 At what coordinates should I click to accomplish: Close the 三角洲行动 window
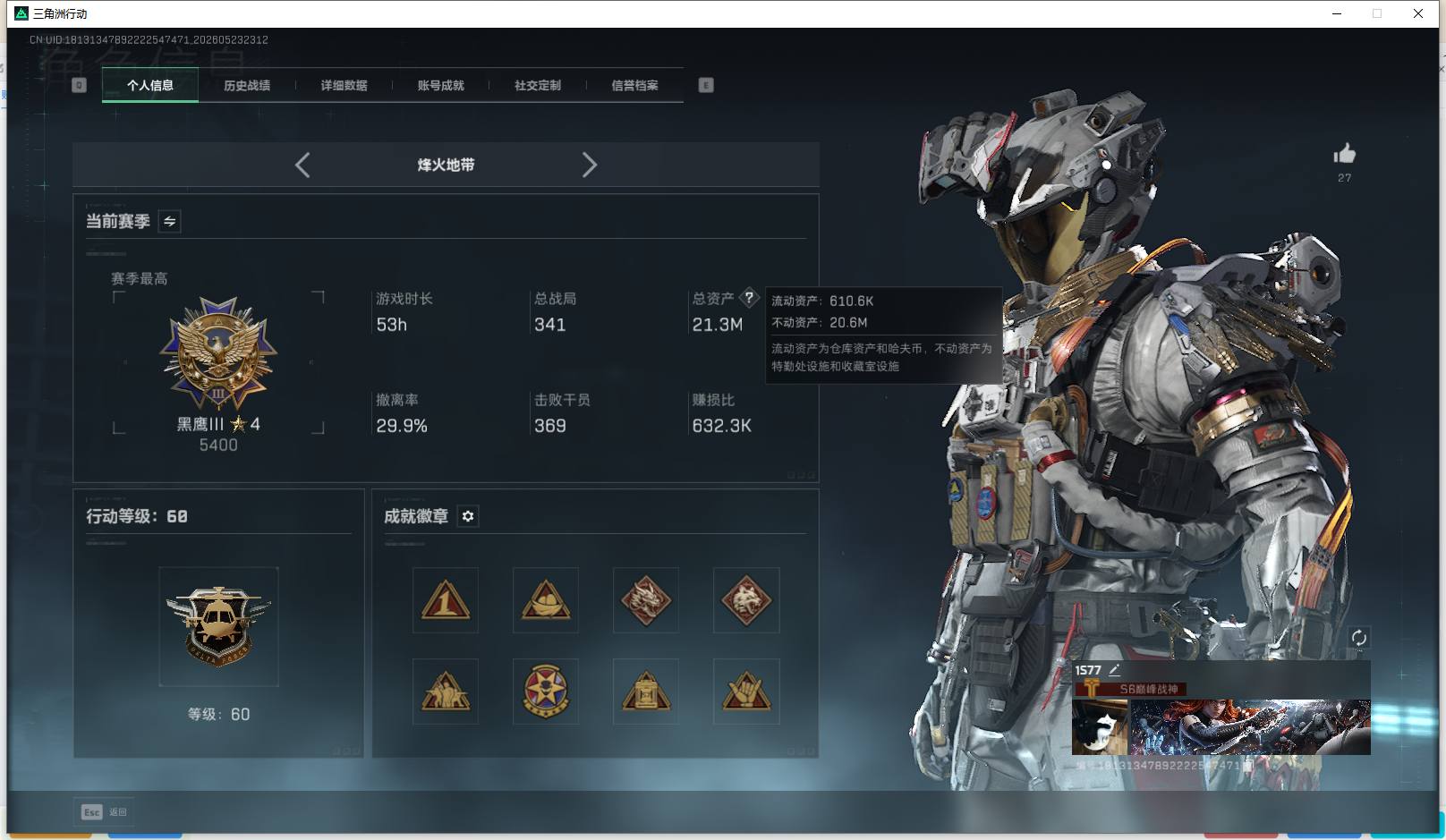coord(1418,13)
